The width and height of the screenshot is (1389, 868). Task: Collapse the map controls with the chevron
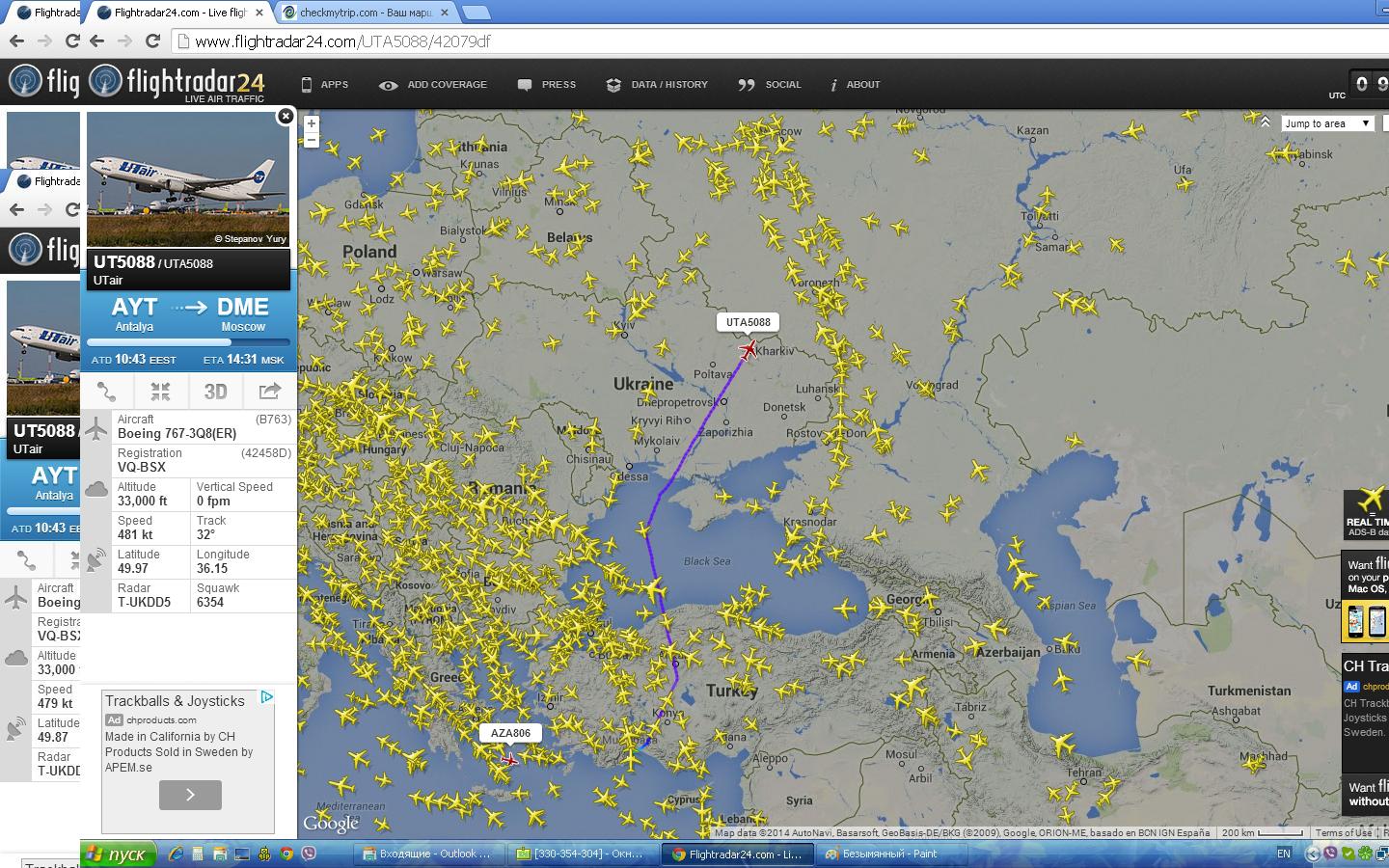point(1265,122)
